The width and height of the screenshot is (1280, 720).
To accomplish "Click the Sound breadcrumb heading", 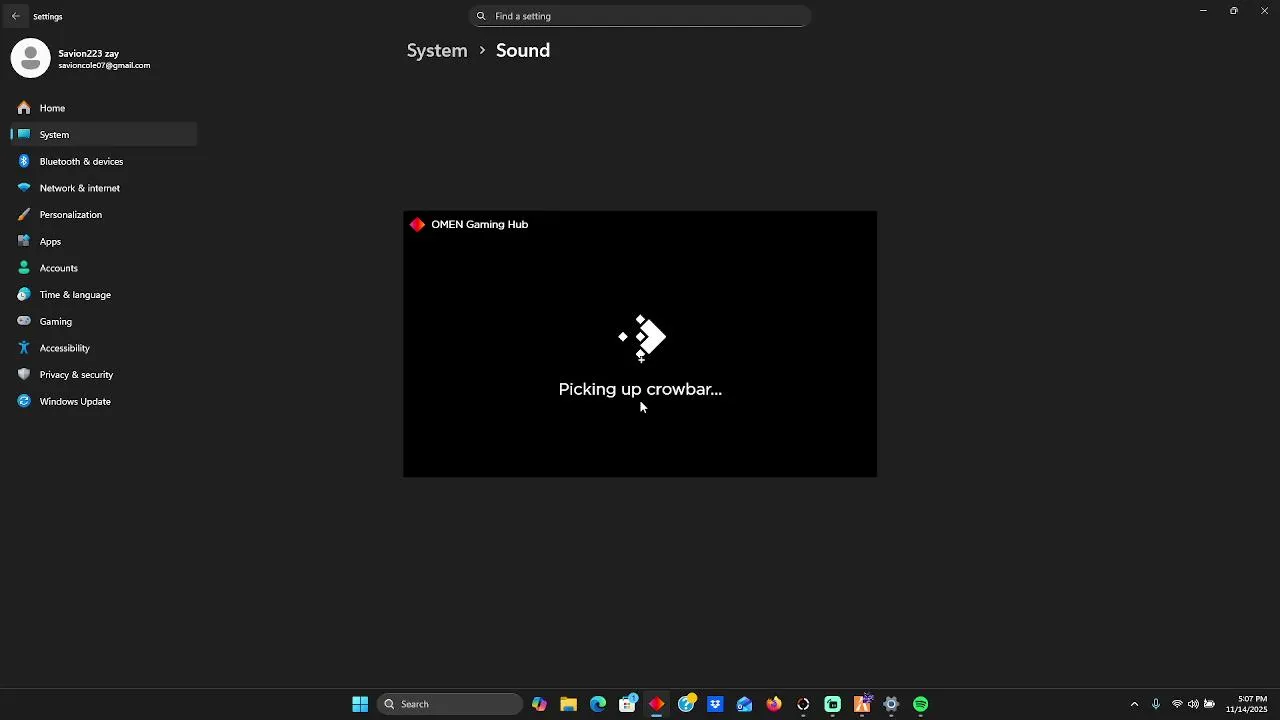I will 523,50.
